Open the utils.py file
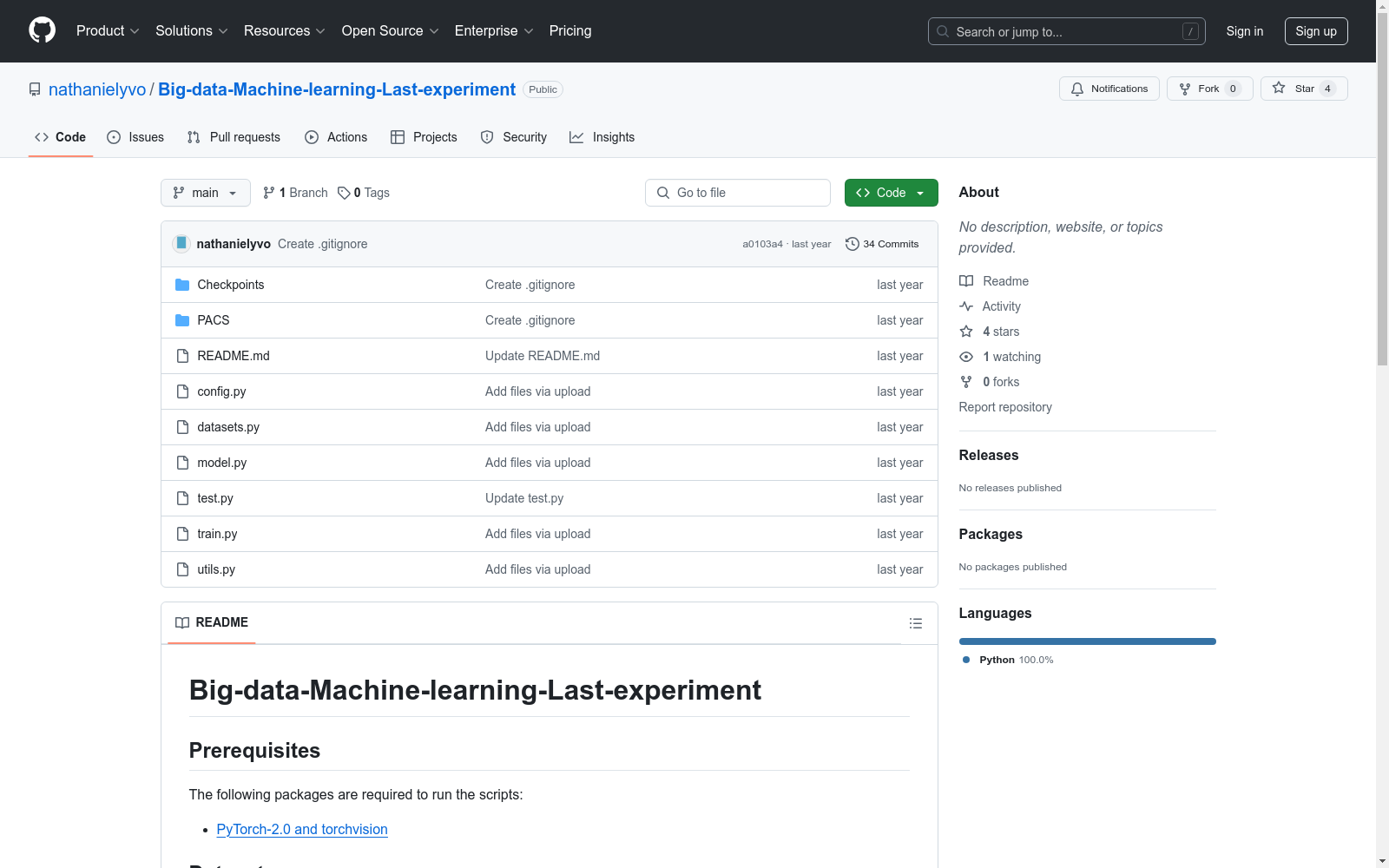The image size is (1389, 868). point(216,569)
